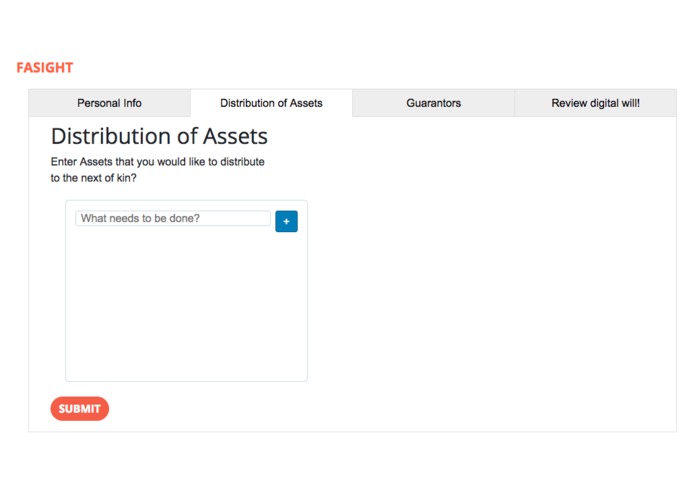This screenshot has width=695, height=494.
Task: Open the Personal Info tab
Action: click(x=109, y=103)
